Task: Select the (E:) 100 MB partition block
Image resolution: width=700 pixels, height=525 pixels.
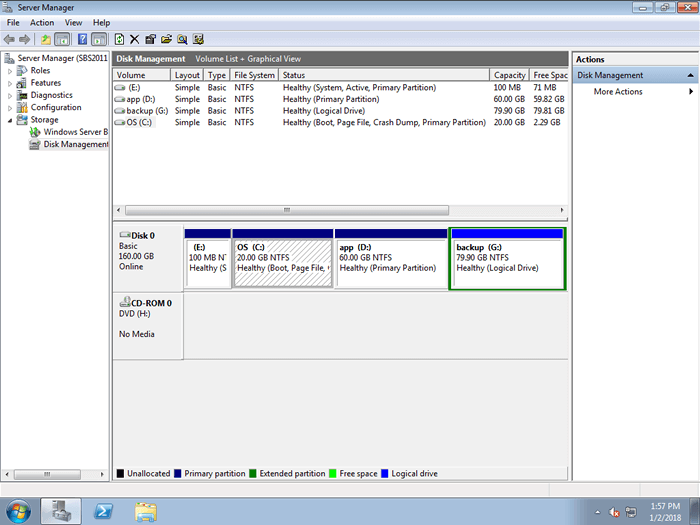Action: [x=208, y=259]
